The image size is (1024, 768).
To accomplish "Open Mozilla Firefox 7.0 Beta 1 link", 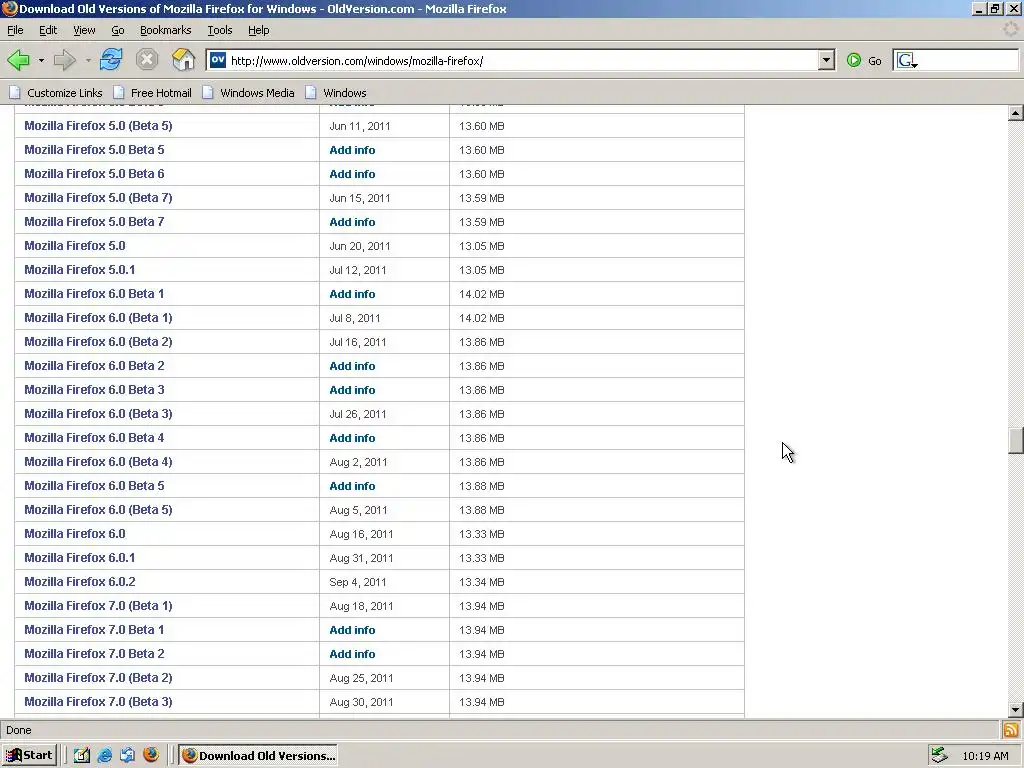I will point(94,630).
